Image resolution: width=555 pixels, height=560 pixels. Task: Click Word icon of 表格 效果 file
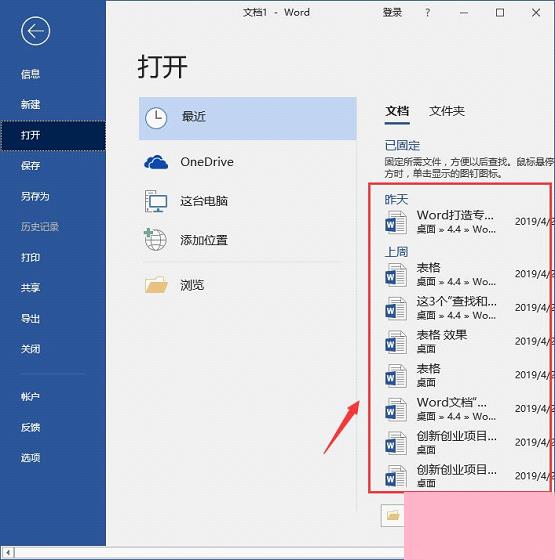[x=396, y=342]
